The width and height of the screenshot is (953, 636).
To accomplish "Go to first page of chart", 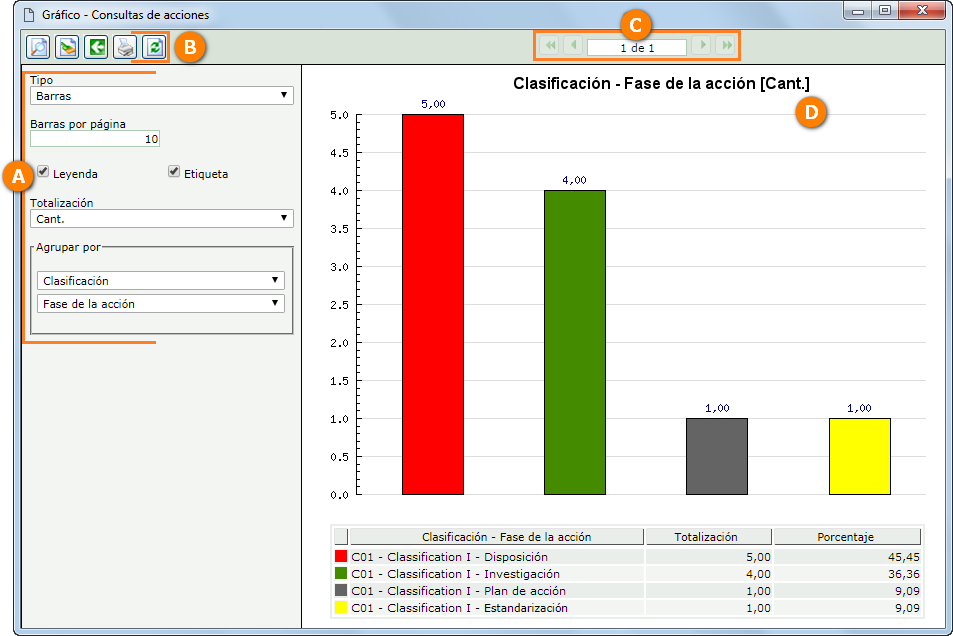I will click(x=549, y=46).
